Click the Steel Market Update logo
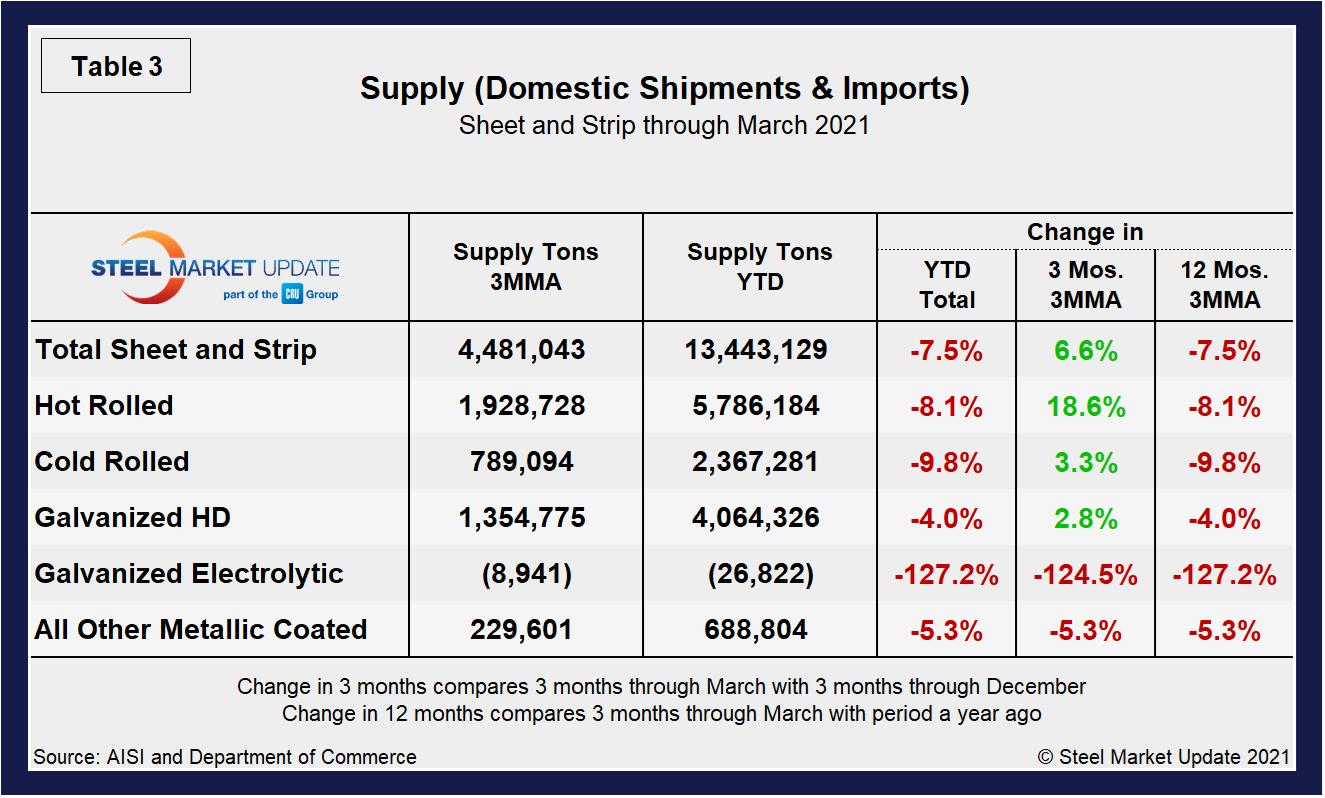1325x798 pixels. (215, 268)
